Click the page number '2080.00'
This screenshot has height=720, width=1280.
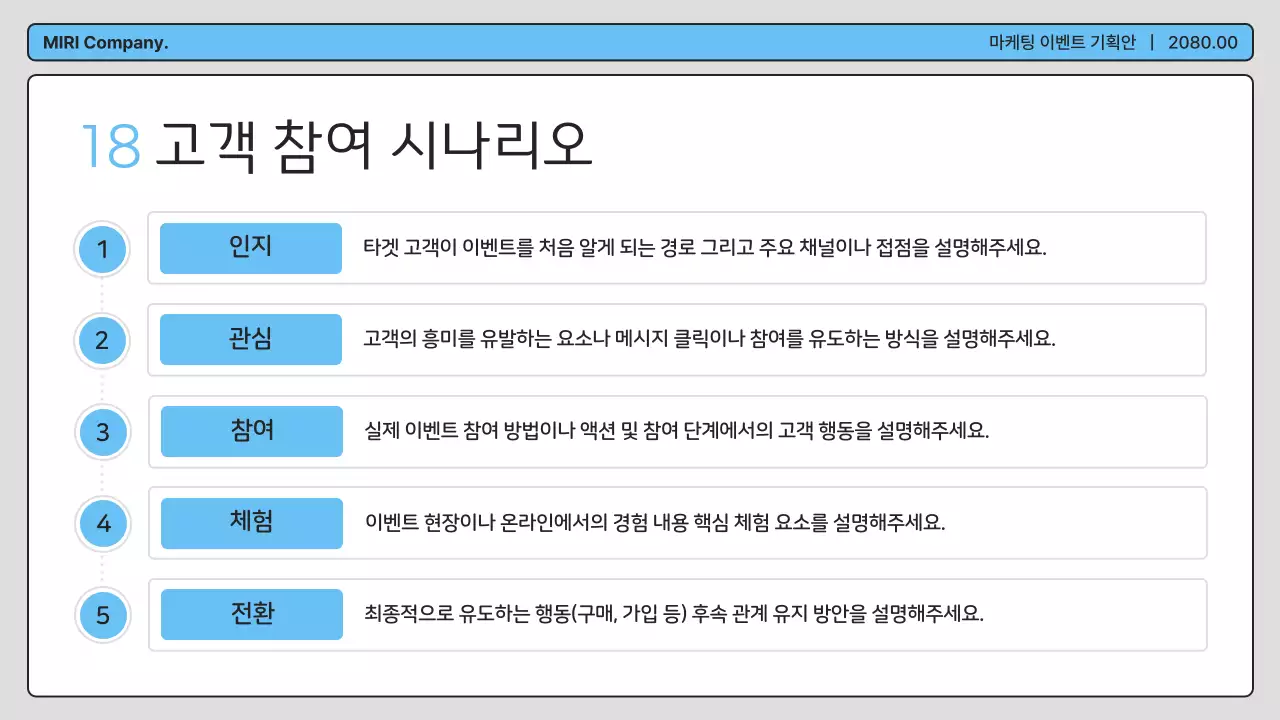point(1204,41)
